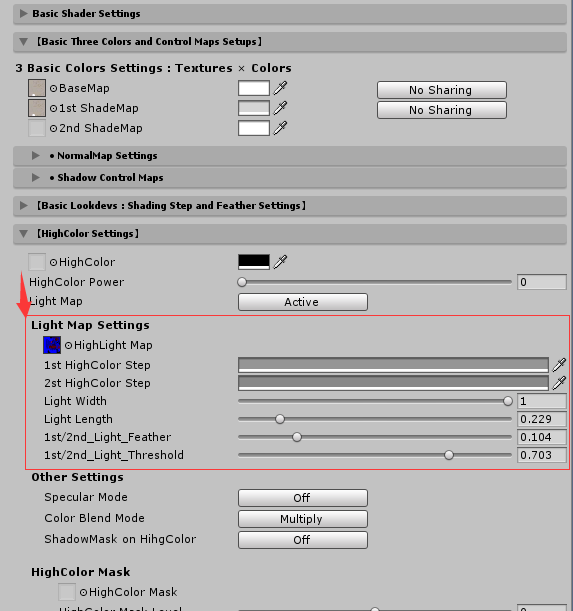Select the BaseMap texture thumbnail
573x611 pixels.
pos(37,88)
